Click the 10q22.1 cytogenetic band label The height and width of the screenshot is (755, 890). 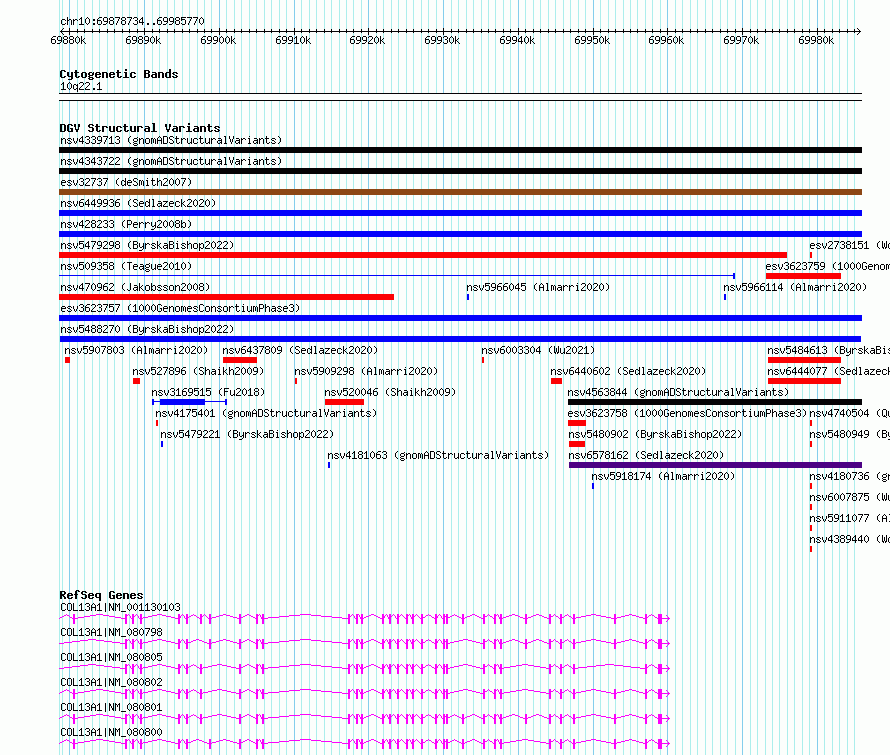click(81, 86)
